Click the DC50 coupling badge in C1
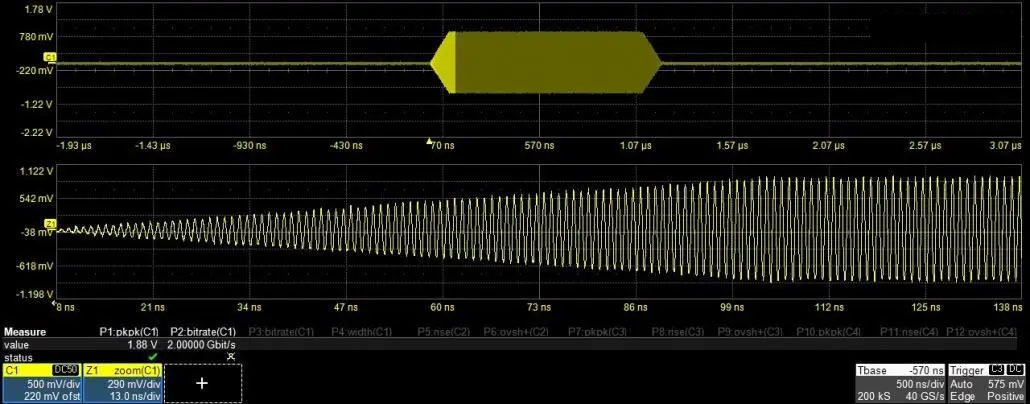The image size is (1030, 404). click(66, 371)
